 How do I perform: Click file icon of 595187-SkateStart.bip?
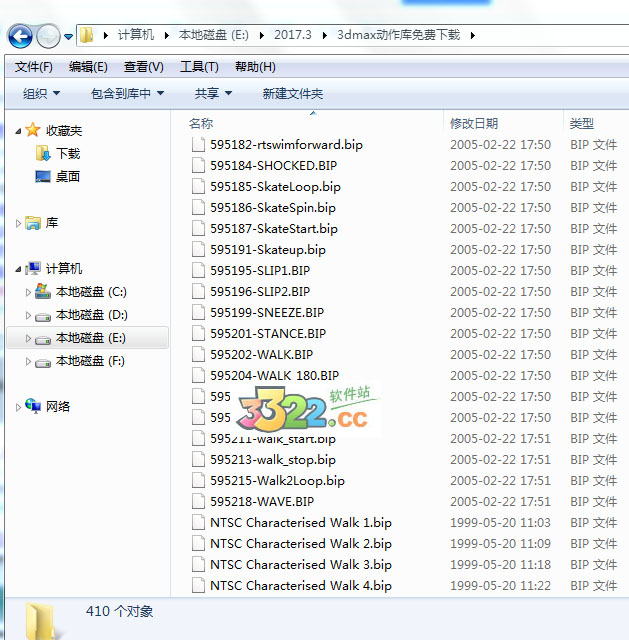click(198, 229)
